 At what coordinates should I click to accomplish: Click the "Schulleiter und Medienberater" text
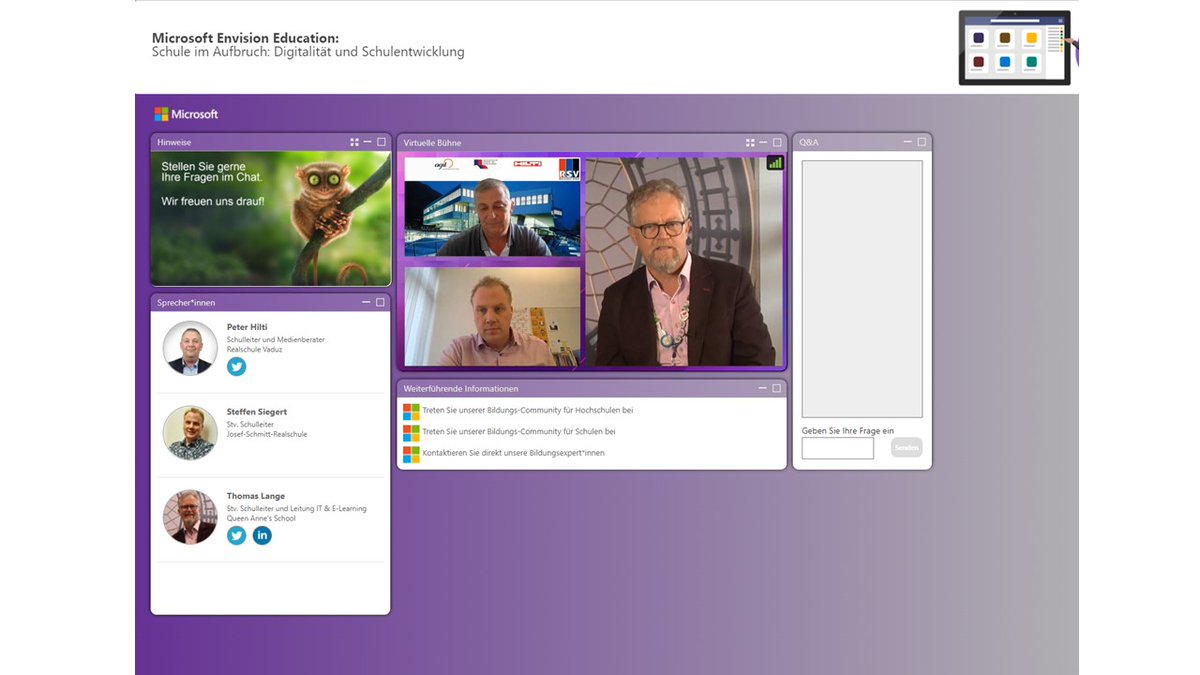[276, 340]
